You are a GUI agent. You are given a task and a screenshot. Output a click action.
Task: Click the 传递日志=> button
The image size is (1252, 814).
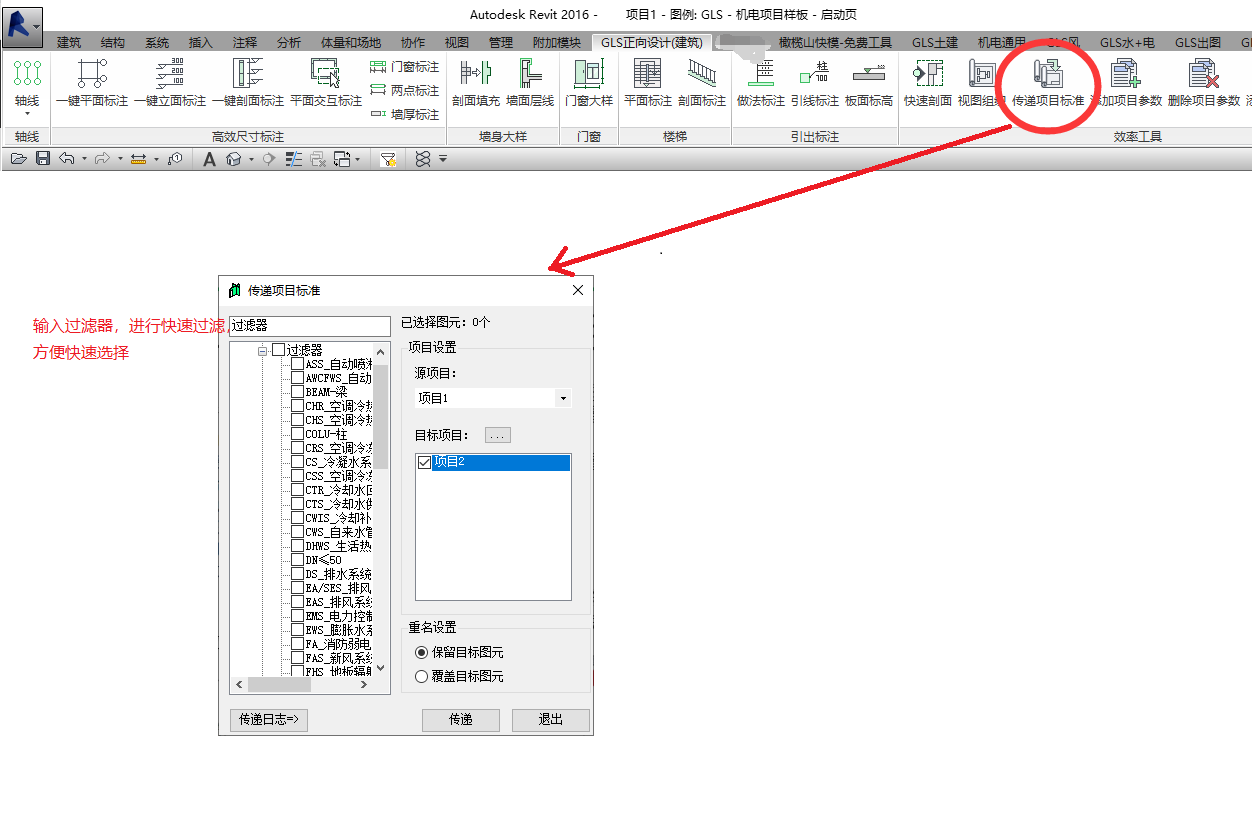click(x=268, y=720)
